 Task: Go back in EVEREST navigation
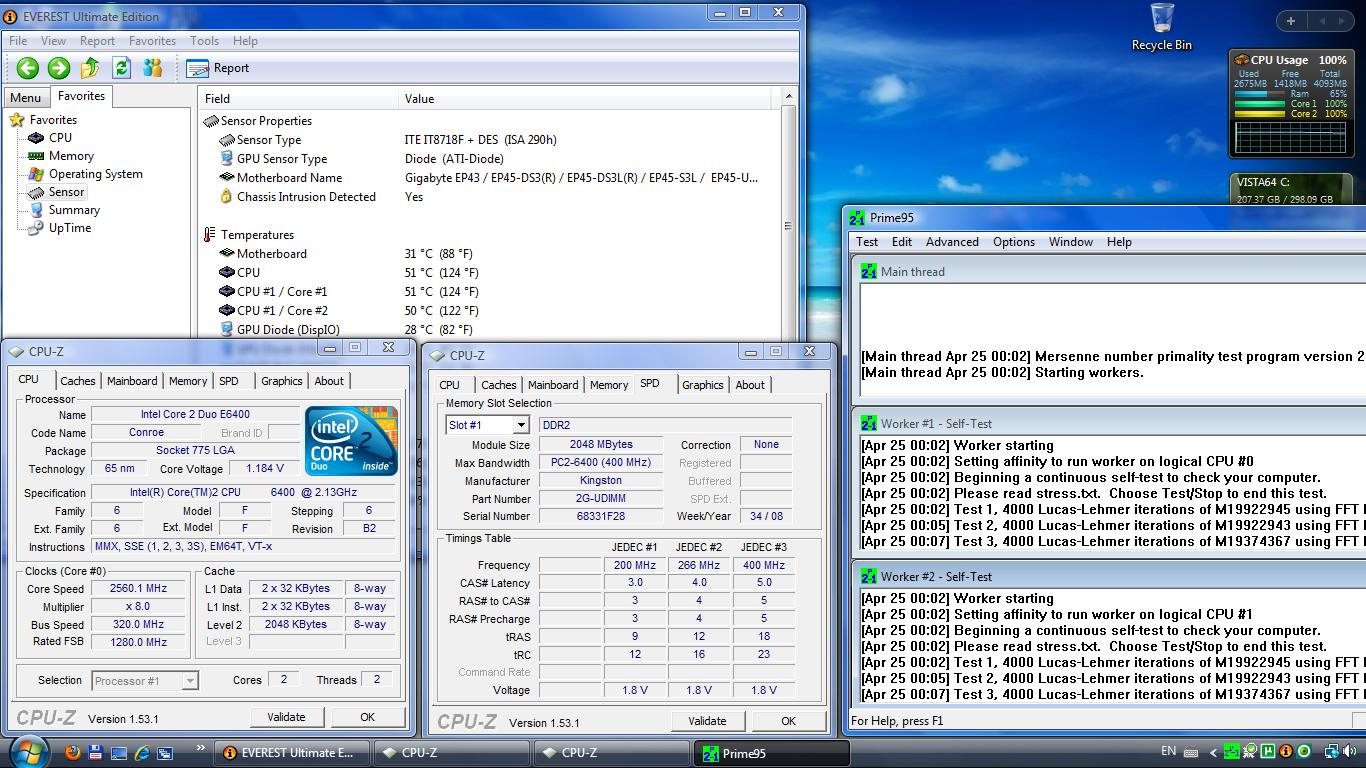click(28, 68)
